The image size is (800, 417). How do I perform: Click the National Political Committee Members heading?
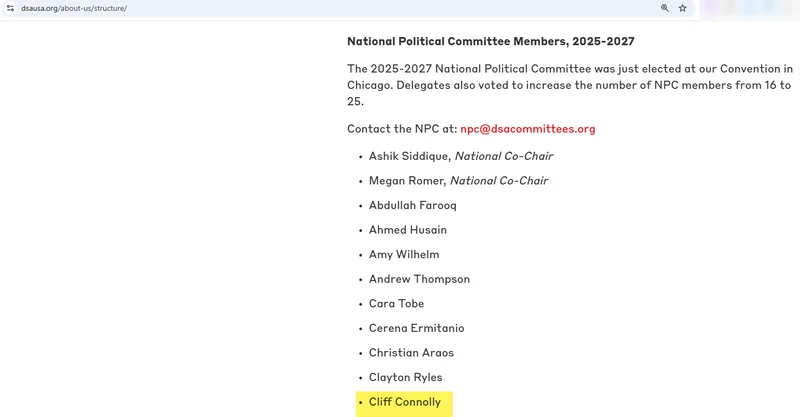click(490, 42)
